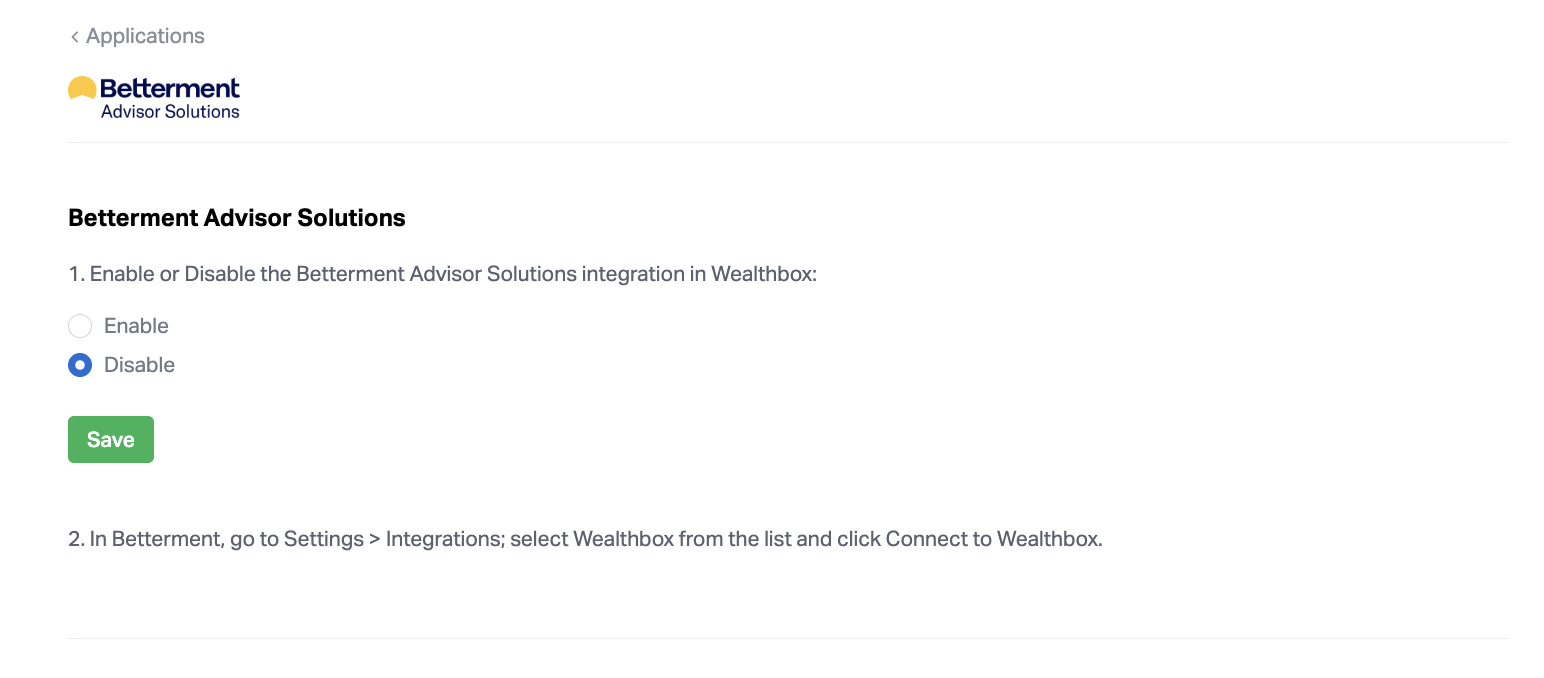Image resolution: width=1544 pixels, height=678 pixels.
Task: Click the Enable option label
Action: tap(136, 326)
